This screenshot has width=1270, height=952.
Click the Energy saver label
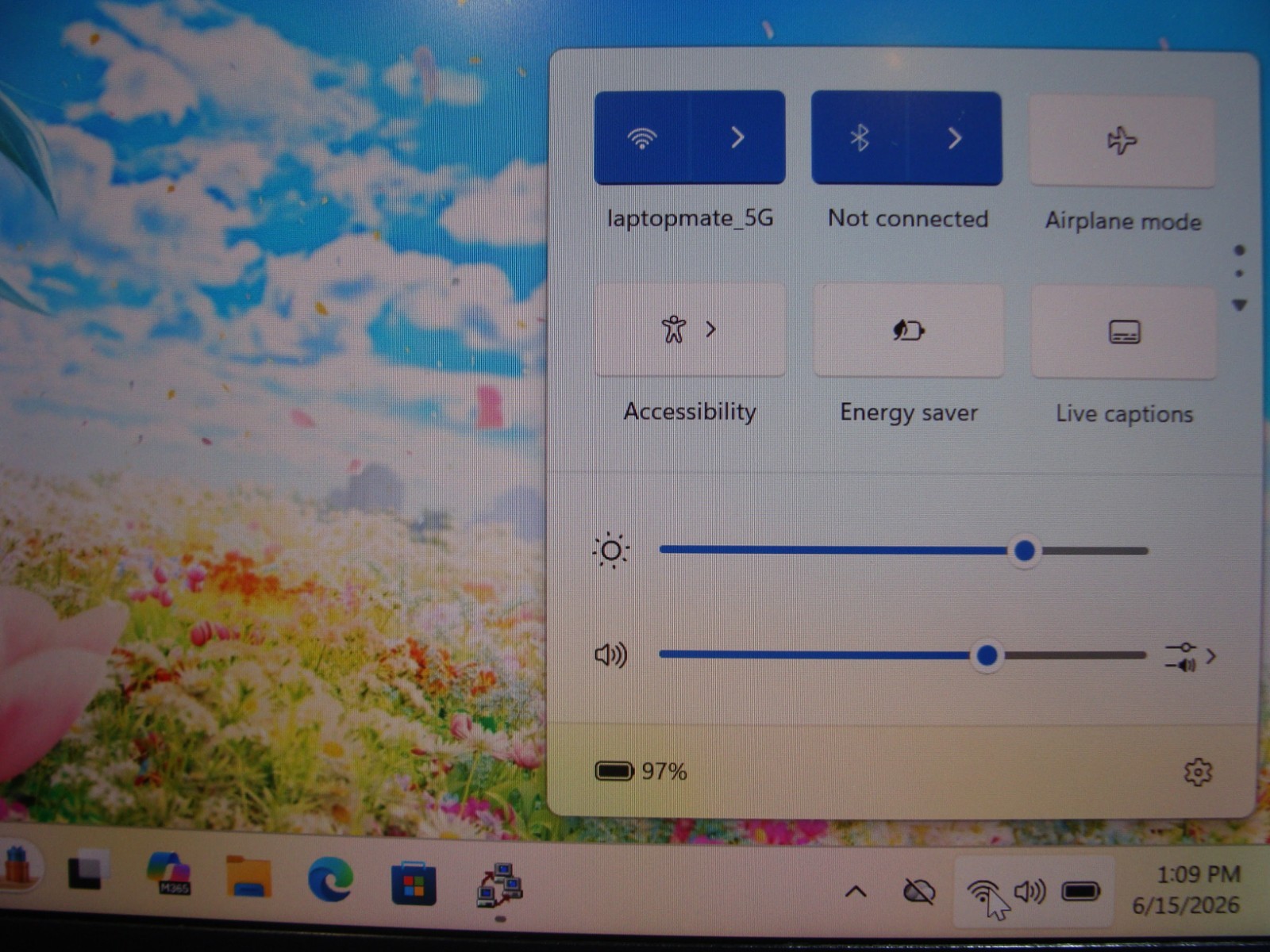tap(909, 413)
